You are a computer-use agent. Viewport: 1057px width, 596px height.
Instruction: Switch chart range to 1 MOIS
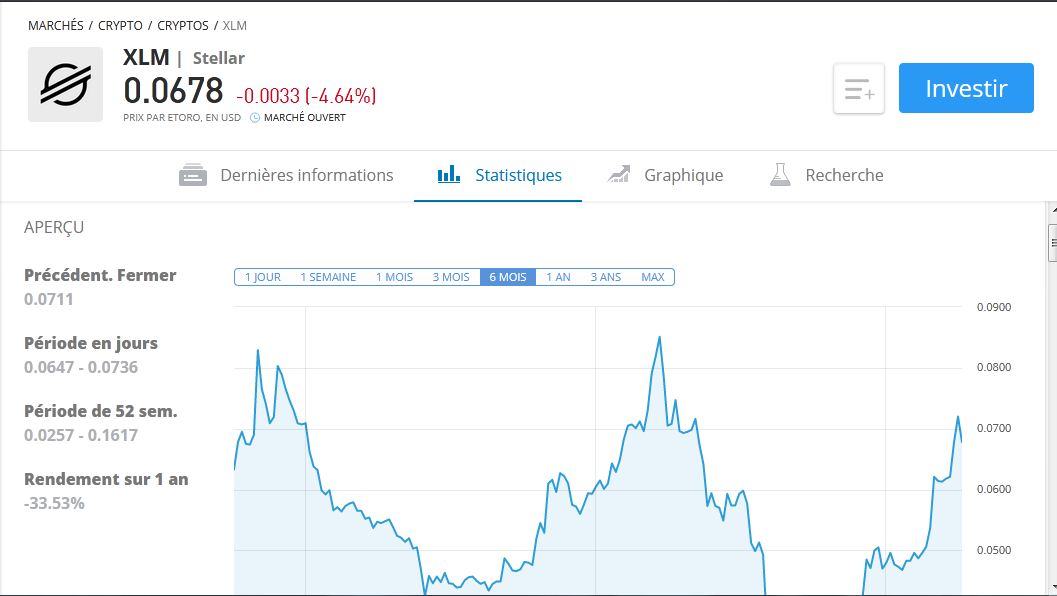(394, 277)
